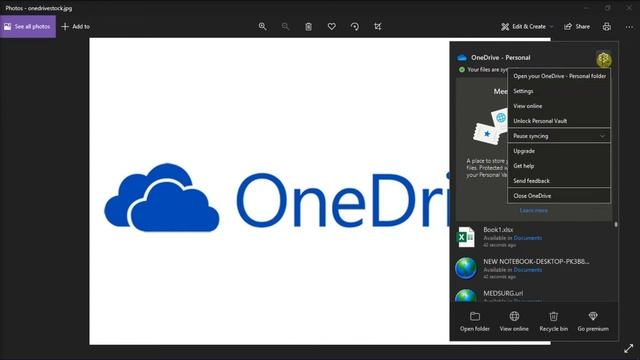Click Open folder button in OneDrive panel
This screenshot has width=640, height=360.
pos(475,322)
